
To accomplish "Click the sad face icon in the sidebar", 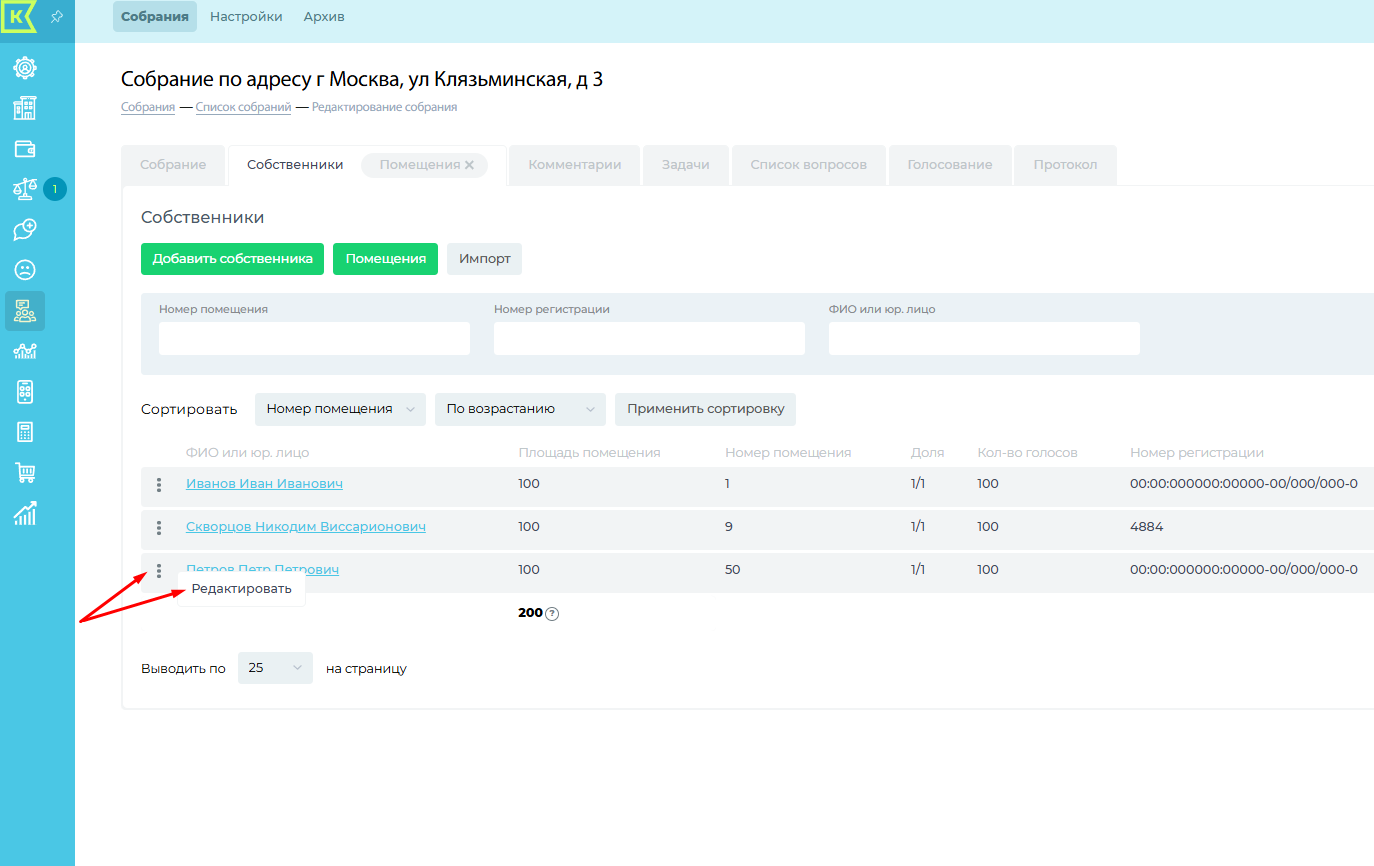I will click(x=25, y=270).
